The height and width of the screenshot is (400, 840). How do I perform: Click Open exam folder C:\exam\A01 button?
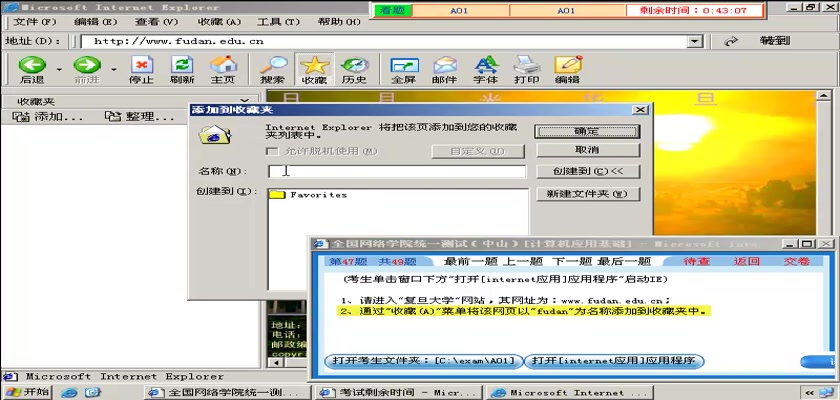[x=423, y=361]
